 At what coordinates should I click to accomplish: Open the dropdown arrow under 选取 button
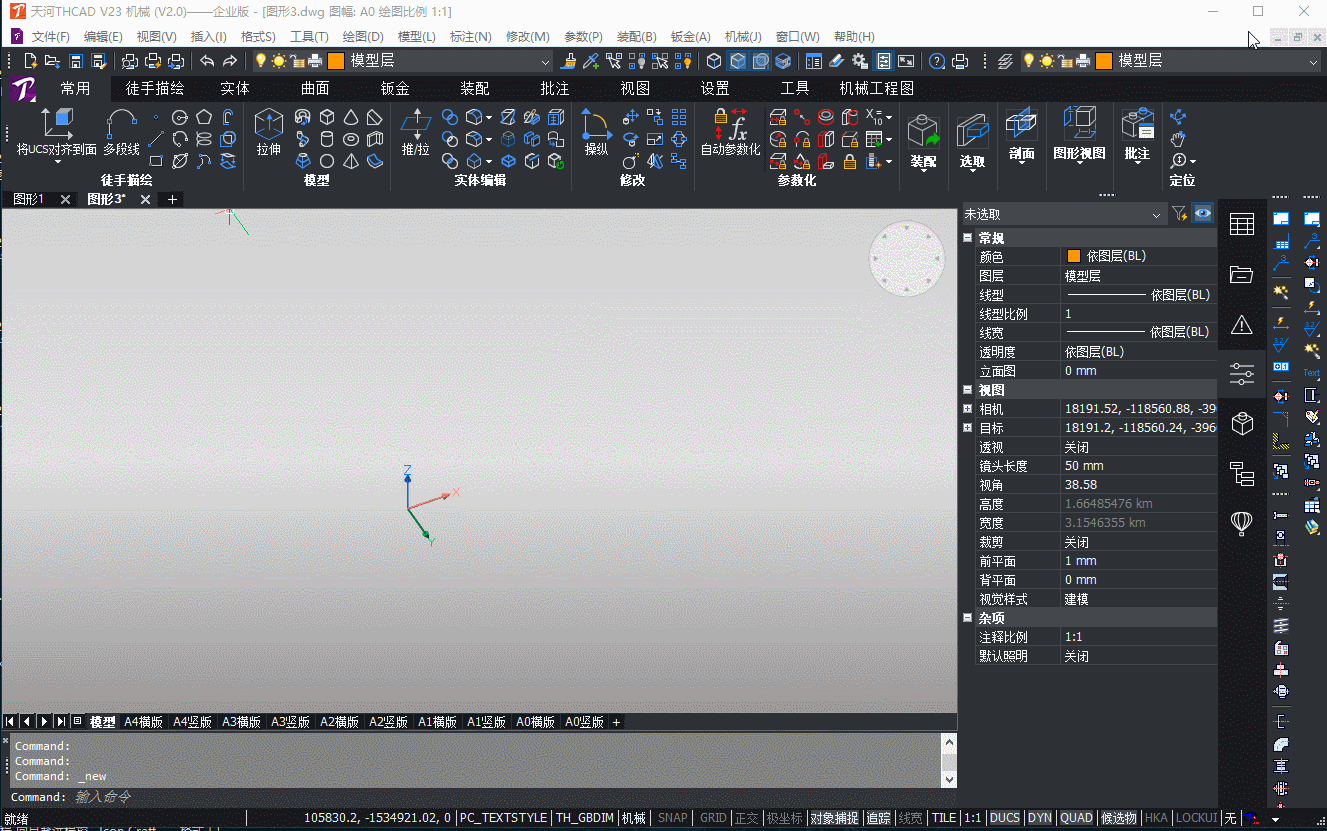pyautogui.click(x=972, y=173)
